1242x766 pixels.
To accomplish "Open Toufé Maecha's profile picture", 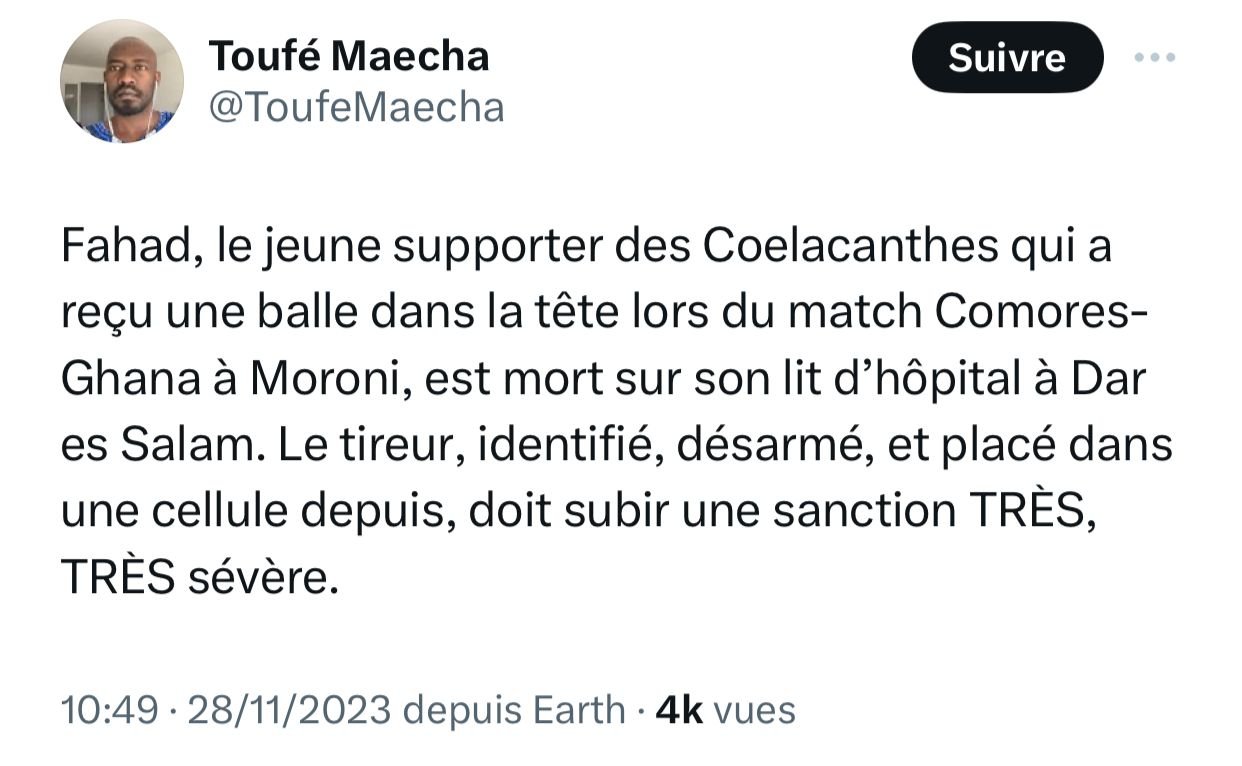I will point(122,82).
